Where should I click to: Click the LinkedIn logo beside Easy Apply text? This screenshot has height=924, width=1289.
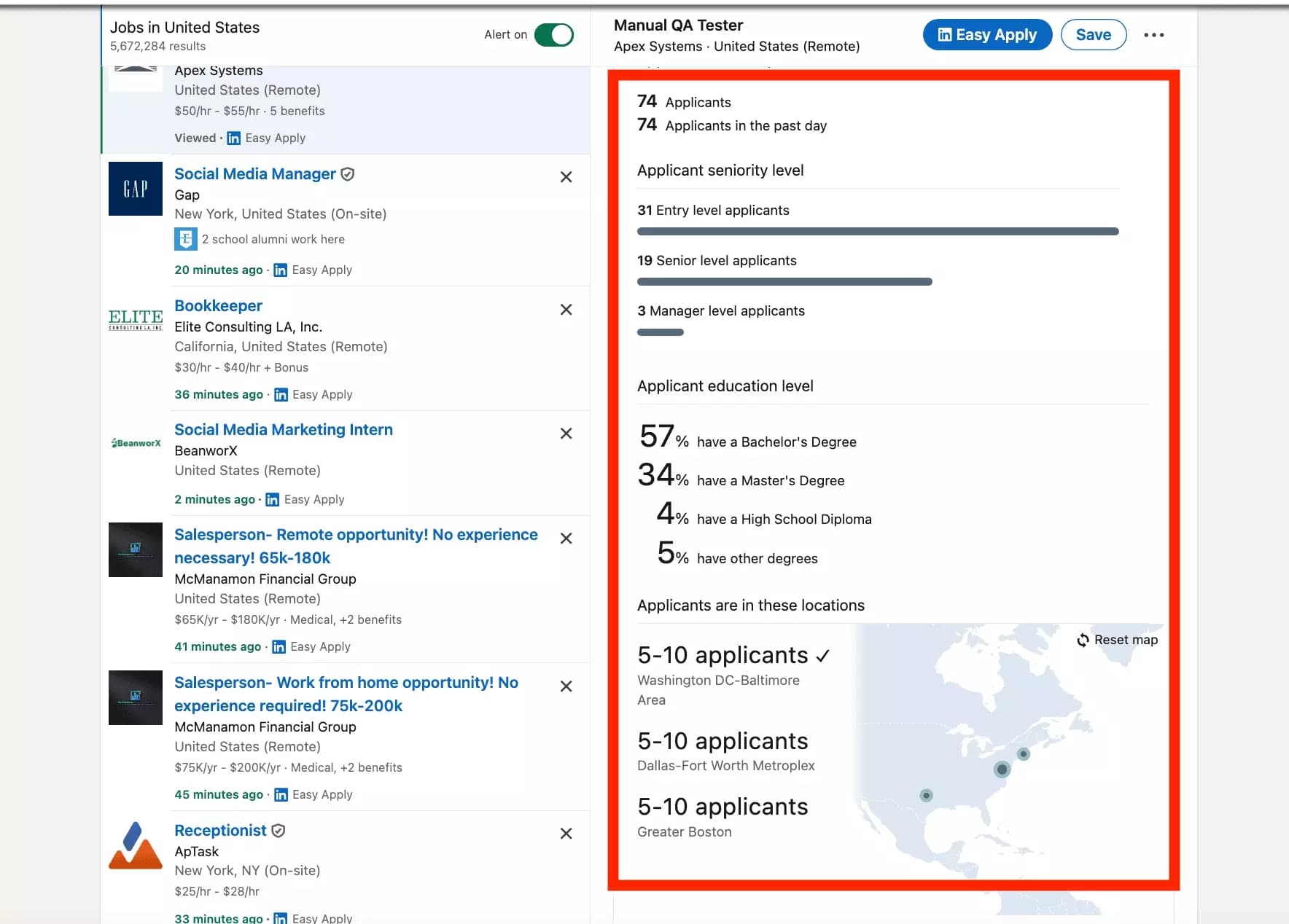tap(281, 270)
